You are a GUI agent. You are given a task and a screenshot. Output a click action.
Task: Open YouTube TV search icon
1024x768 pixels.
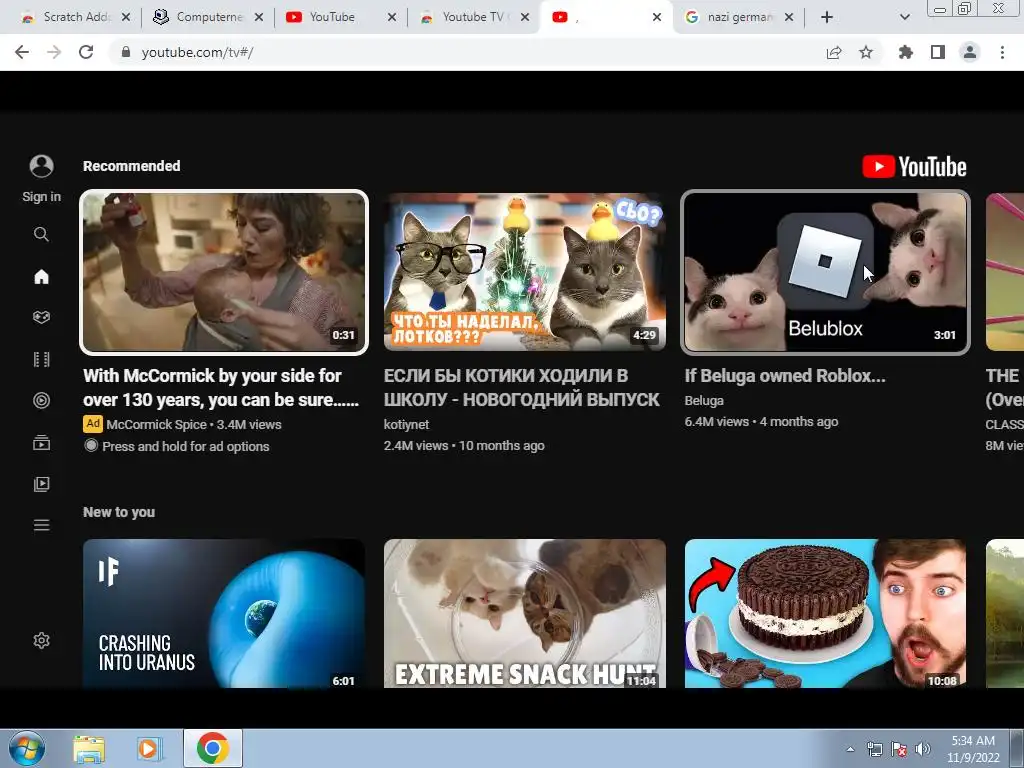(41, 234)
